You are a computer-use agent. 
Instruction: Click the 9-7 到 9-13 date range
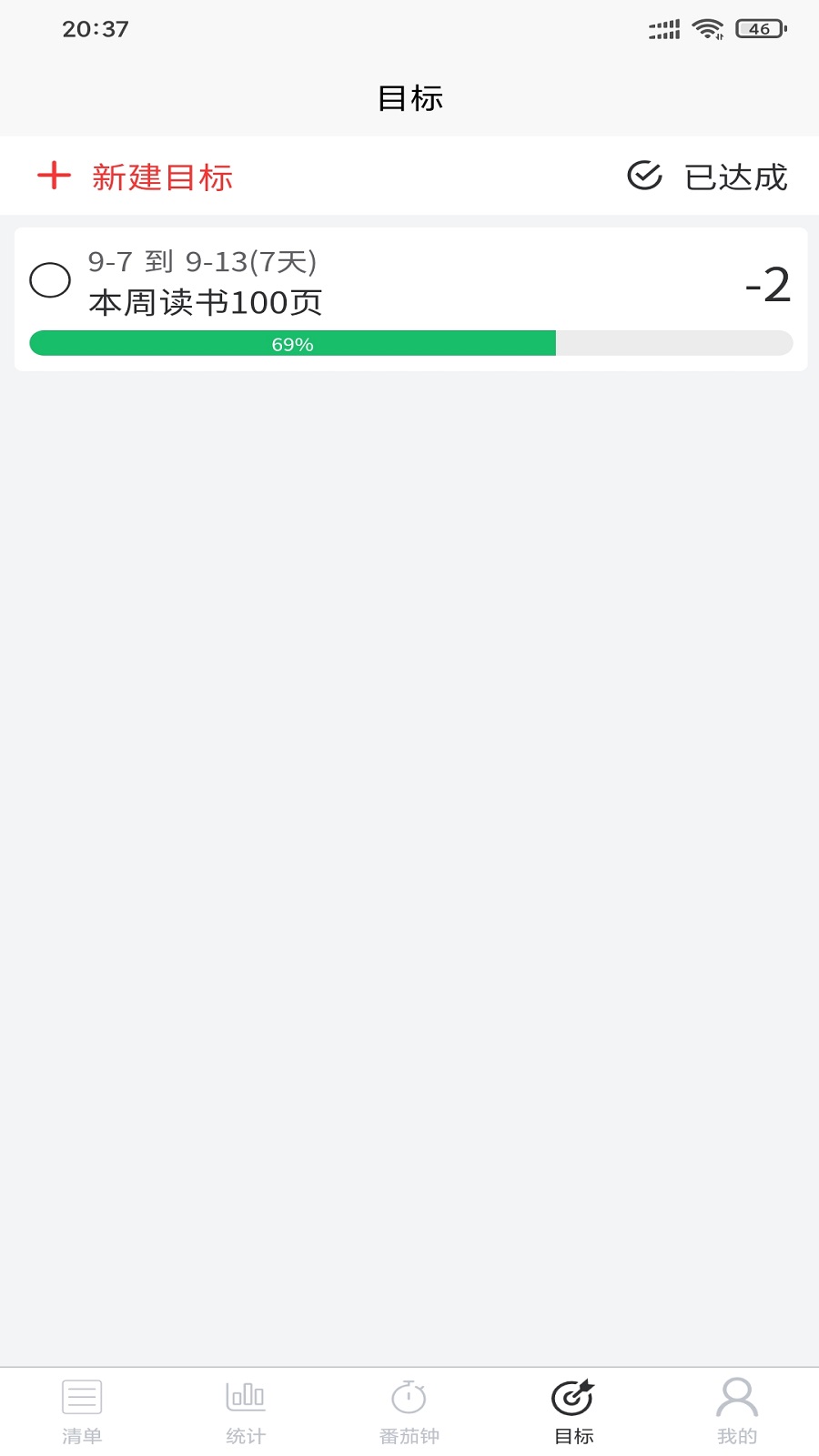[202, 262]
